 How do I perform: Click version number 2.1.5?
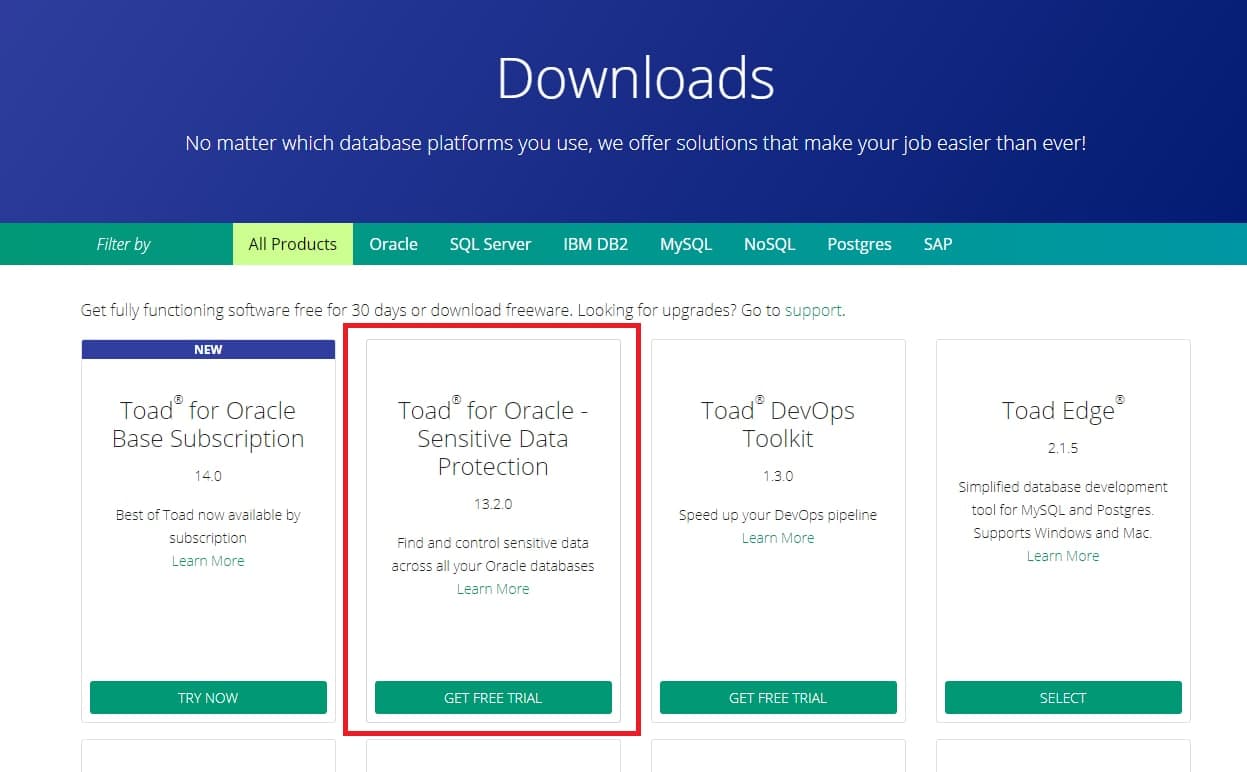(1063, 448)
